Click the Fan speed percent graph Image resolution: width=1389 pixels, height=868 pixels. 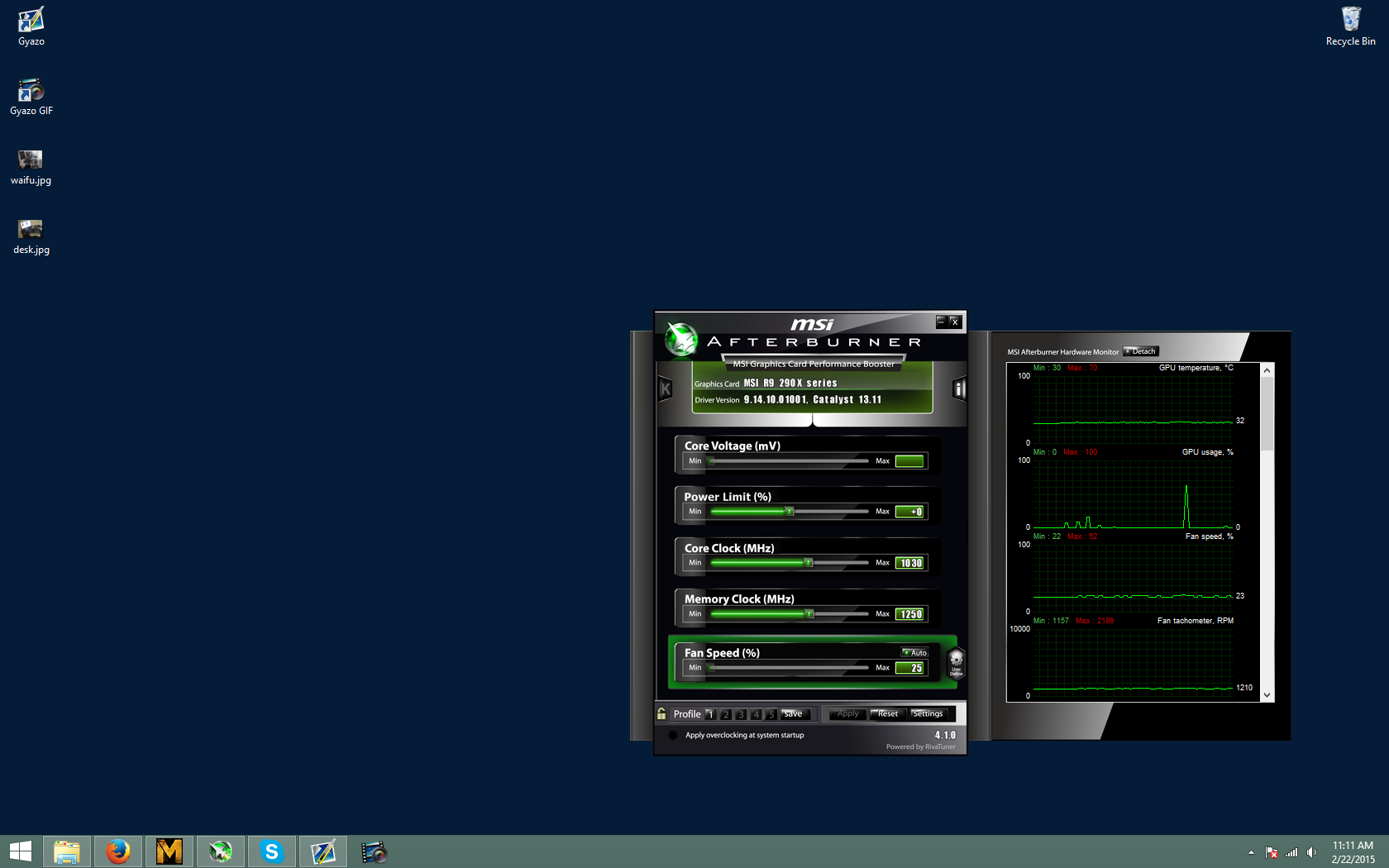click(x=1133, y=578)
